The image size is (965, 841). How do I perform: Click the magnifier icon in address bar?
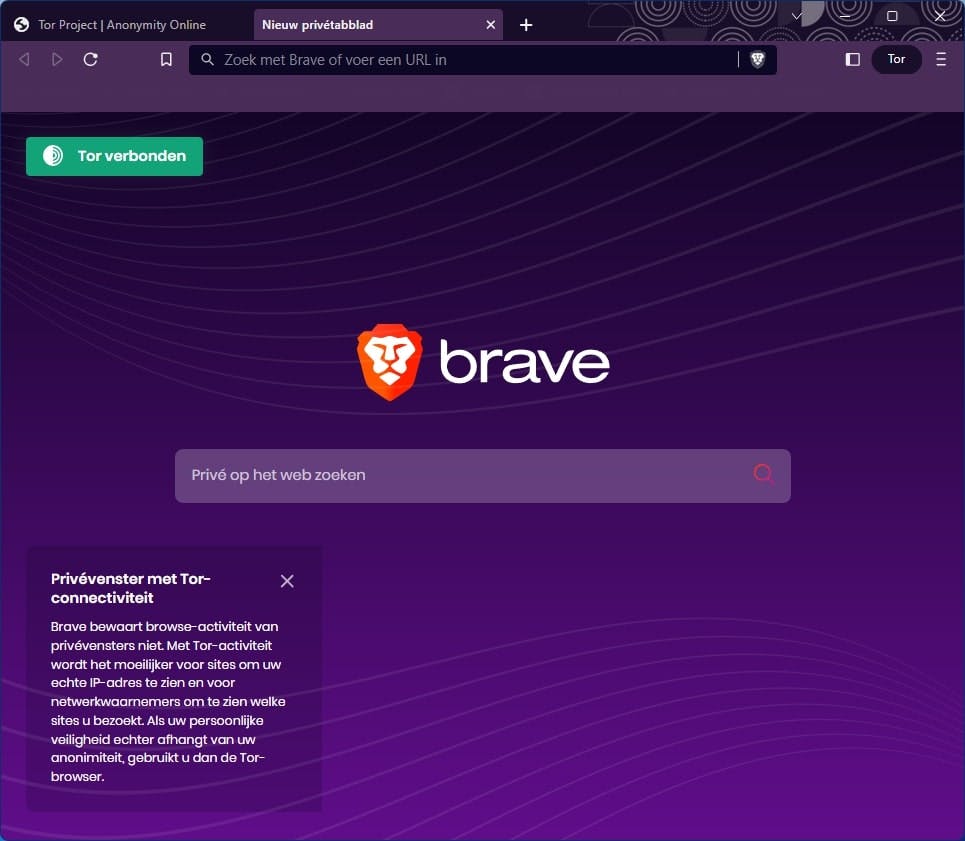(x=207, y=60)
